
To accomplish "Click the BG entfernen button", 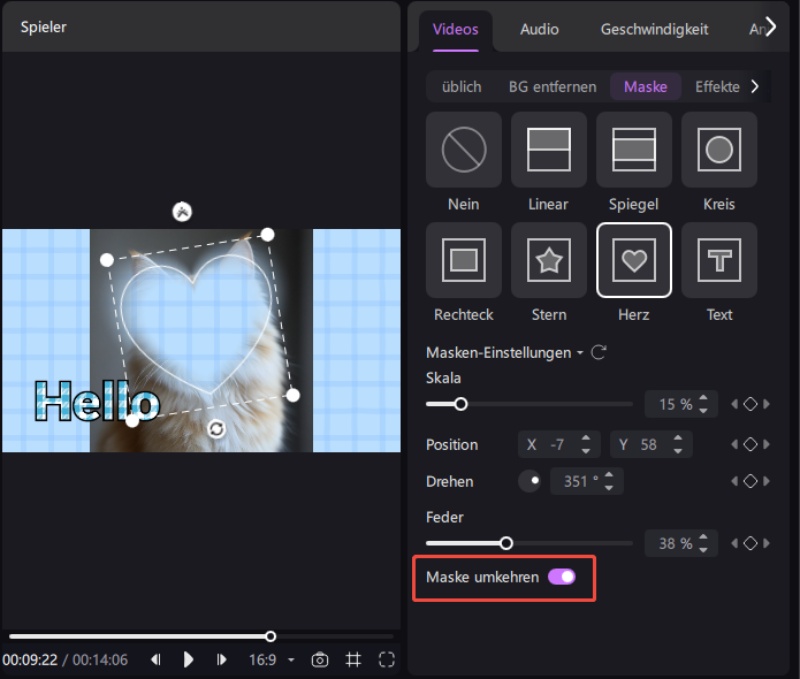I will 552,86.
